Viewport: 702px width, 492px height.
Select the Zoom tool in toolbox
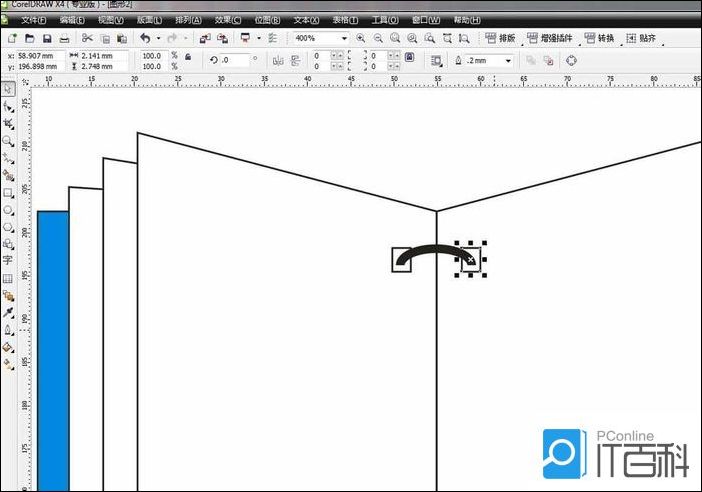tap(8, 141)
